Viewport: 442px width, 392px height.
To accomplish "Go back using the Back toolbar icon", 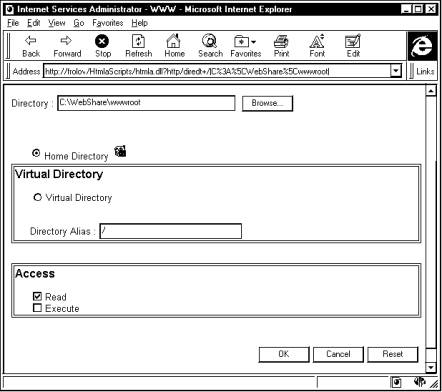I will 31,41.
